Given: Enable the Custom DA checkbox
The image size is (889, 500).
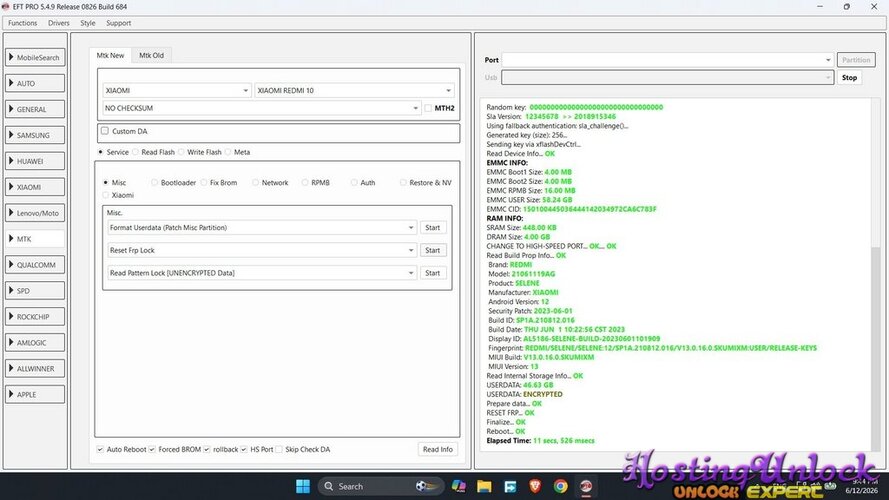Looking at the screenshot, I should [x=105, y=131].
